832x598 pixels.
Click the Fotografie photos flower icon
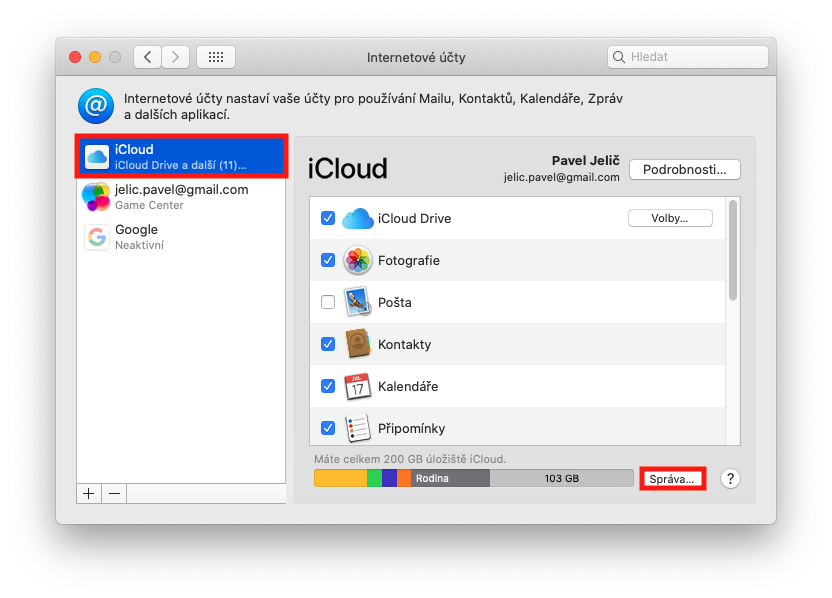click(357, 260)
